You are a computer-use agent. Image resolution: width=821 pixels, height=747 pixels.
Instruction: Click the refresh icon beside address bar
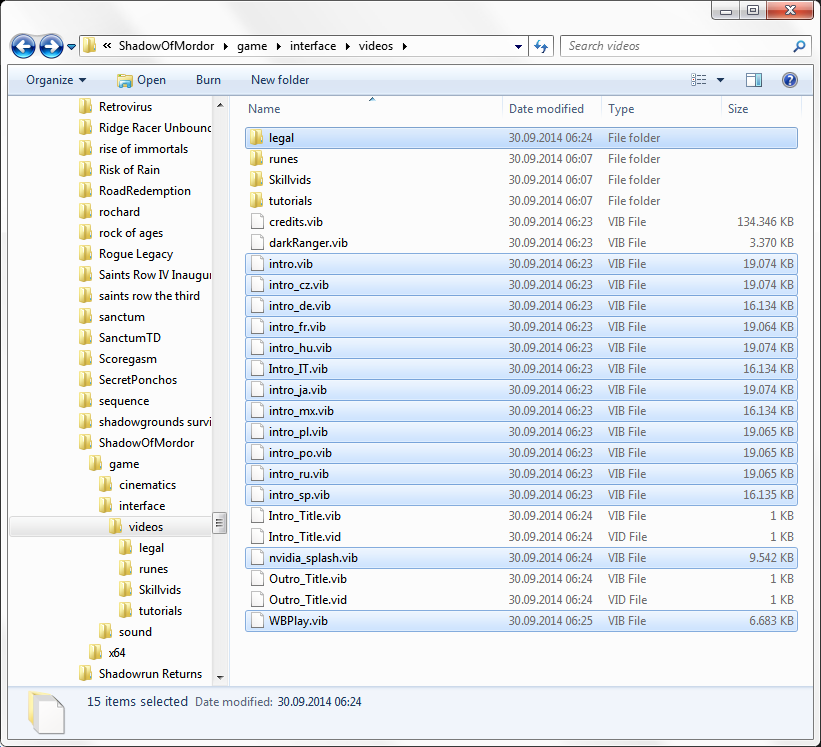(x=541, y=47)
